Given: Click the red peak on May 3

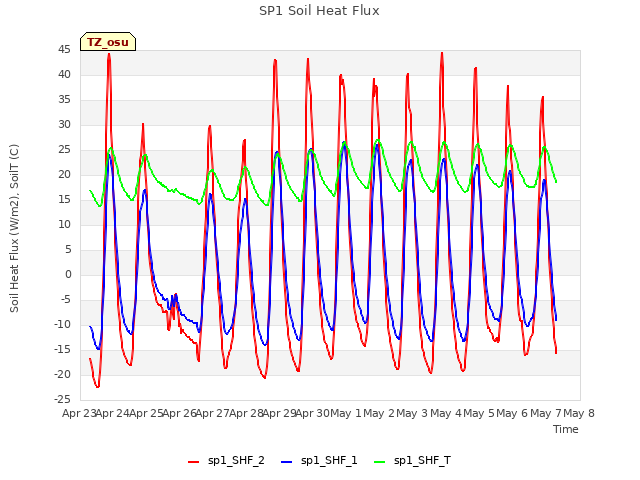Looking at the screenshot, I should [442, 53].
